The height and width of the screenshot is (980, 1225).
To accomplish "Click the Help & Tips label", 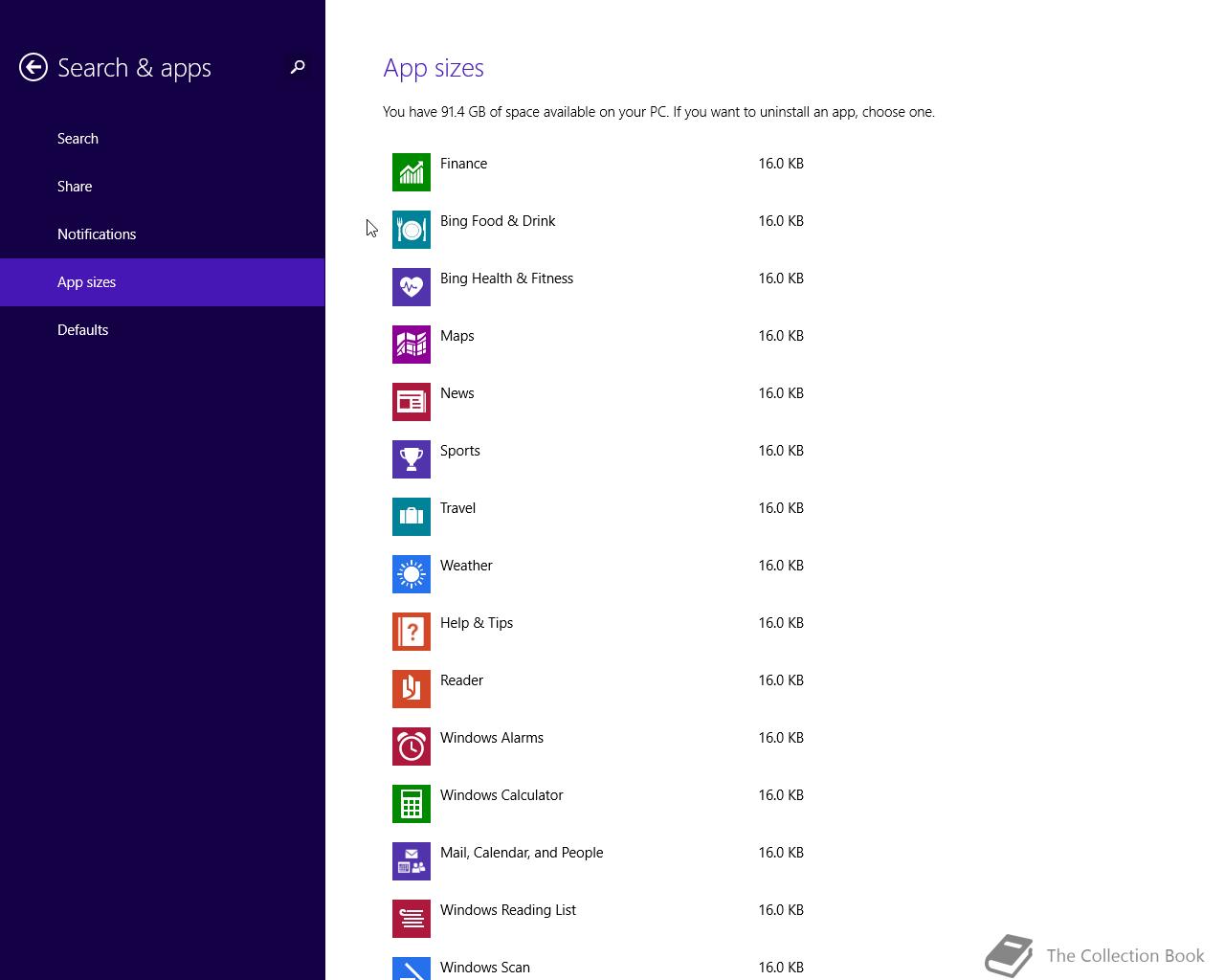I will pyautogui.click(x=477, y=623).
